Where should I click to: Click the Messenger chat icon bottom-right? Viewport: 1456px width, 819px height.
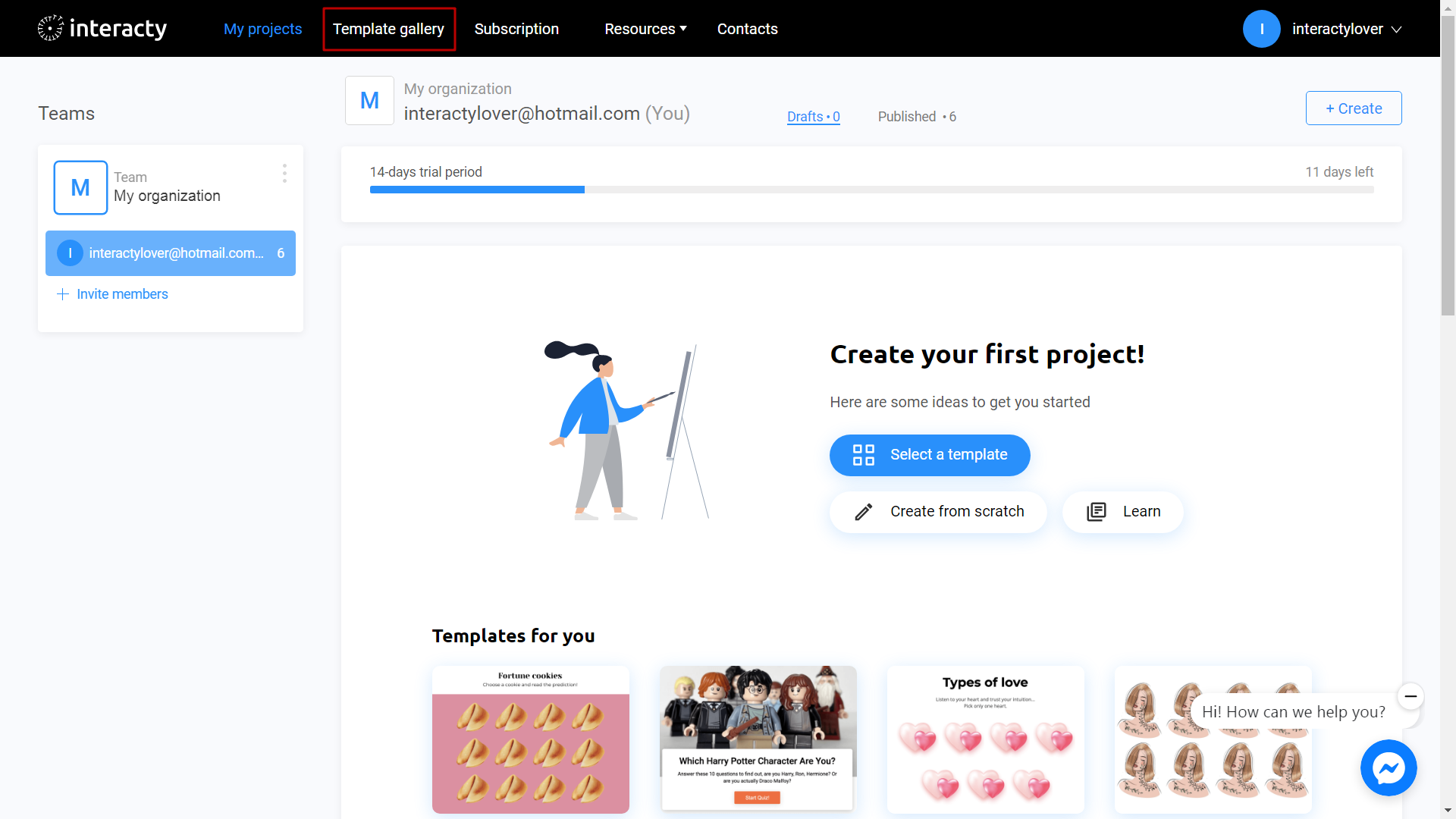click(x=1389, y=767)
